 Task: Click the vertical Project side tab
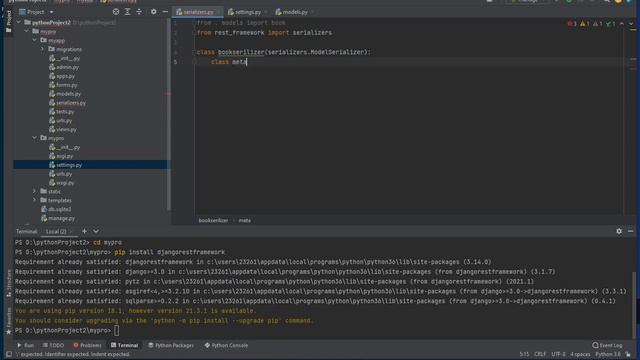tap(9, 21)
